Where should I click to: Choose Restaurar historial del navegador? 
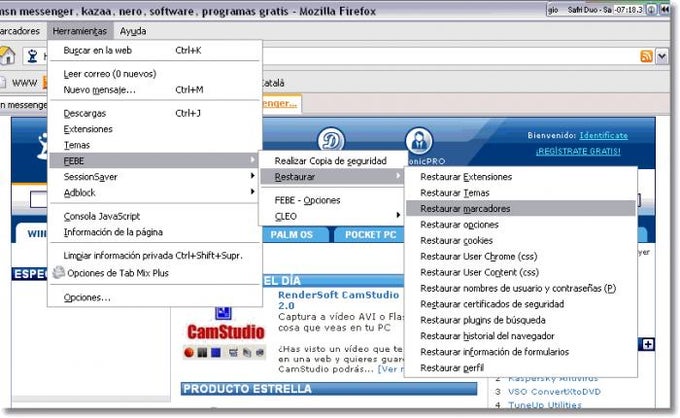pyautogui.click(x=520, y=336)
